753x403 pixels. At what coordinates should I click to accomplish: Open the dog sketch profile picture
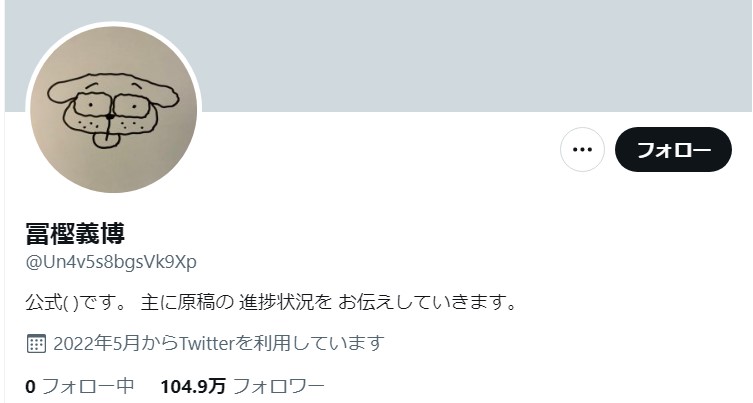point(114,109)
